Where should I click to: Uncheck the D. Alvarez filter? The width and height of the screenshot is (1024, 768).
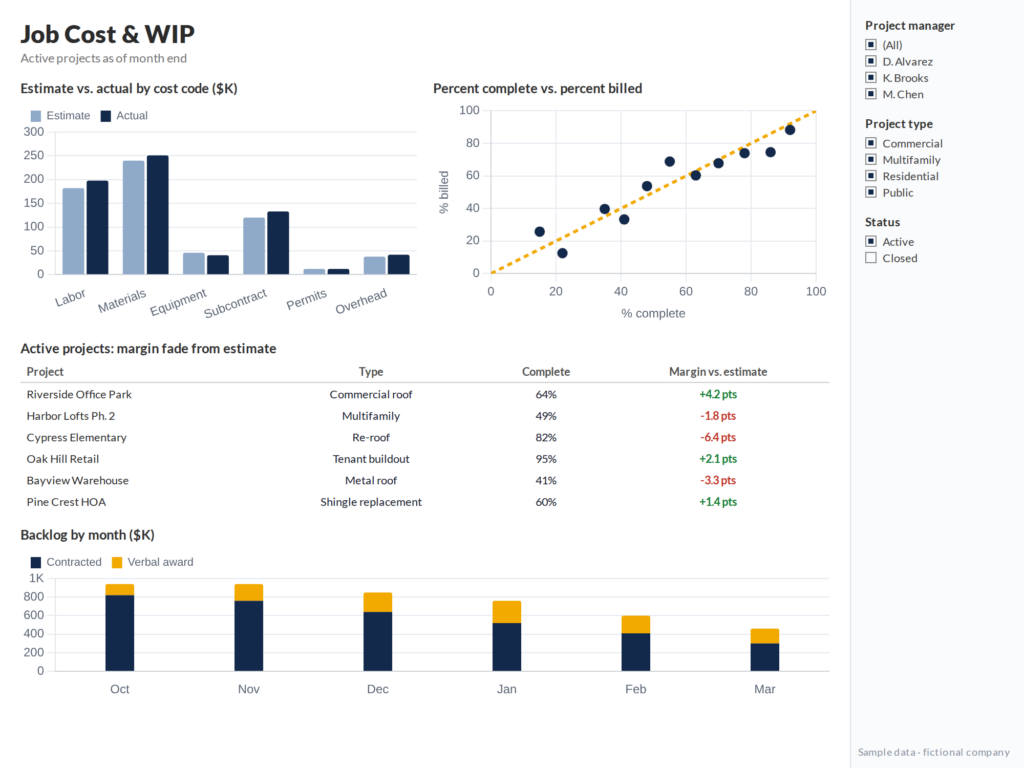[871, 61]
